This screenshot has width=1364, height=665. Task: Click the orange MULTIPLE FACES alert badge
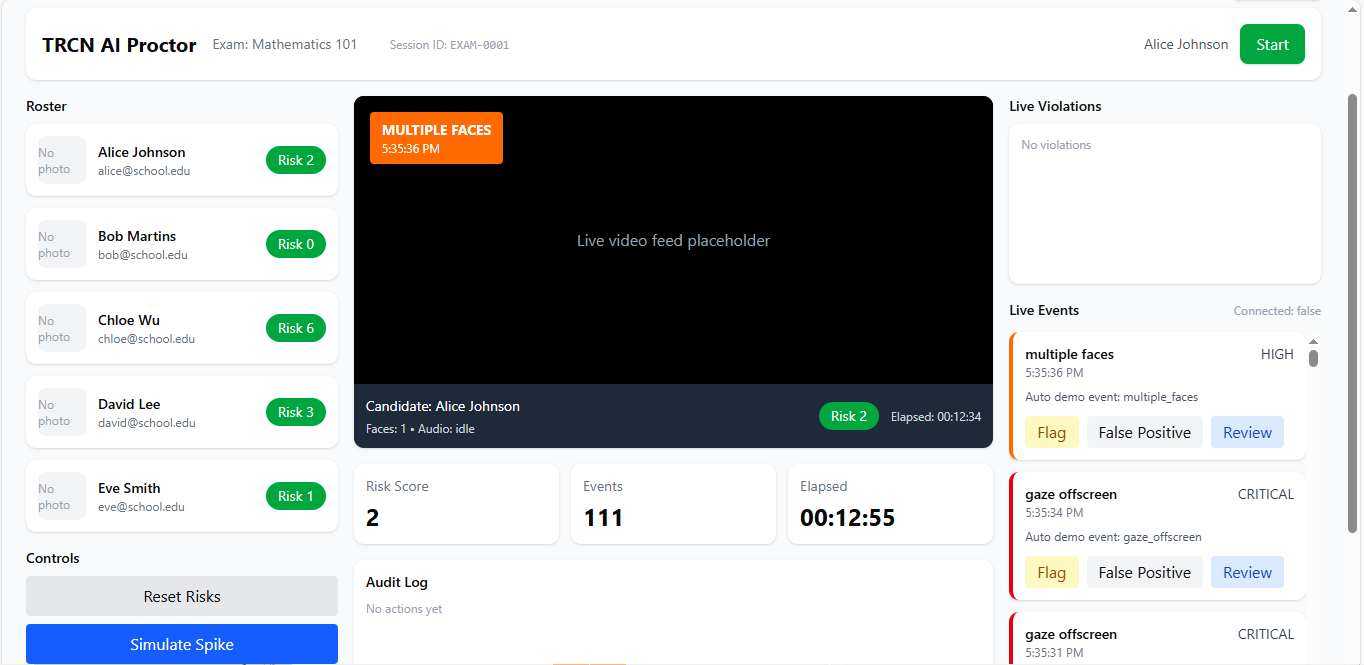click(436, 138)
